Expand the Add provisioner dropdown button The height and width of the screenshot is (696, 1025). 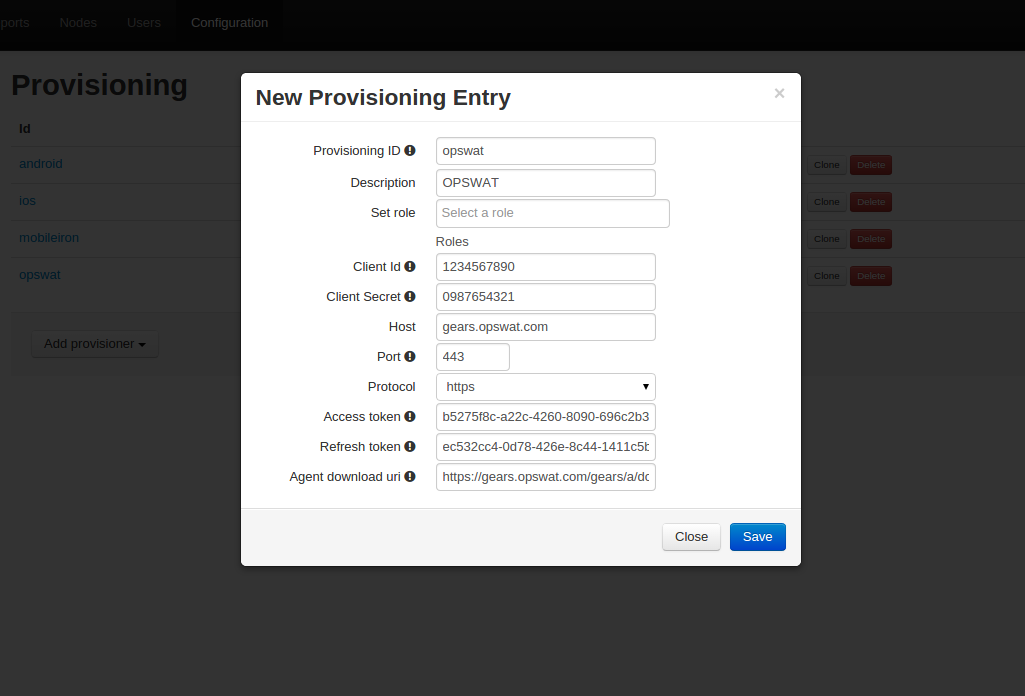(x=95, y=344)
